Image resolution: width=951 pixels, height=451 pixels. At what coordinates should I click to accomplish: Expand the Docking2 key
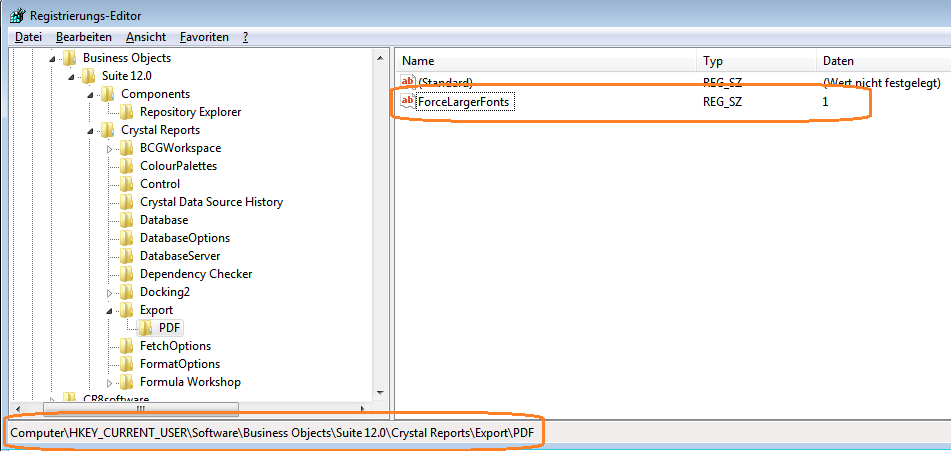tap(110, 293)
